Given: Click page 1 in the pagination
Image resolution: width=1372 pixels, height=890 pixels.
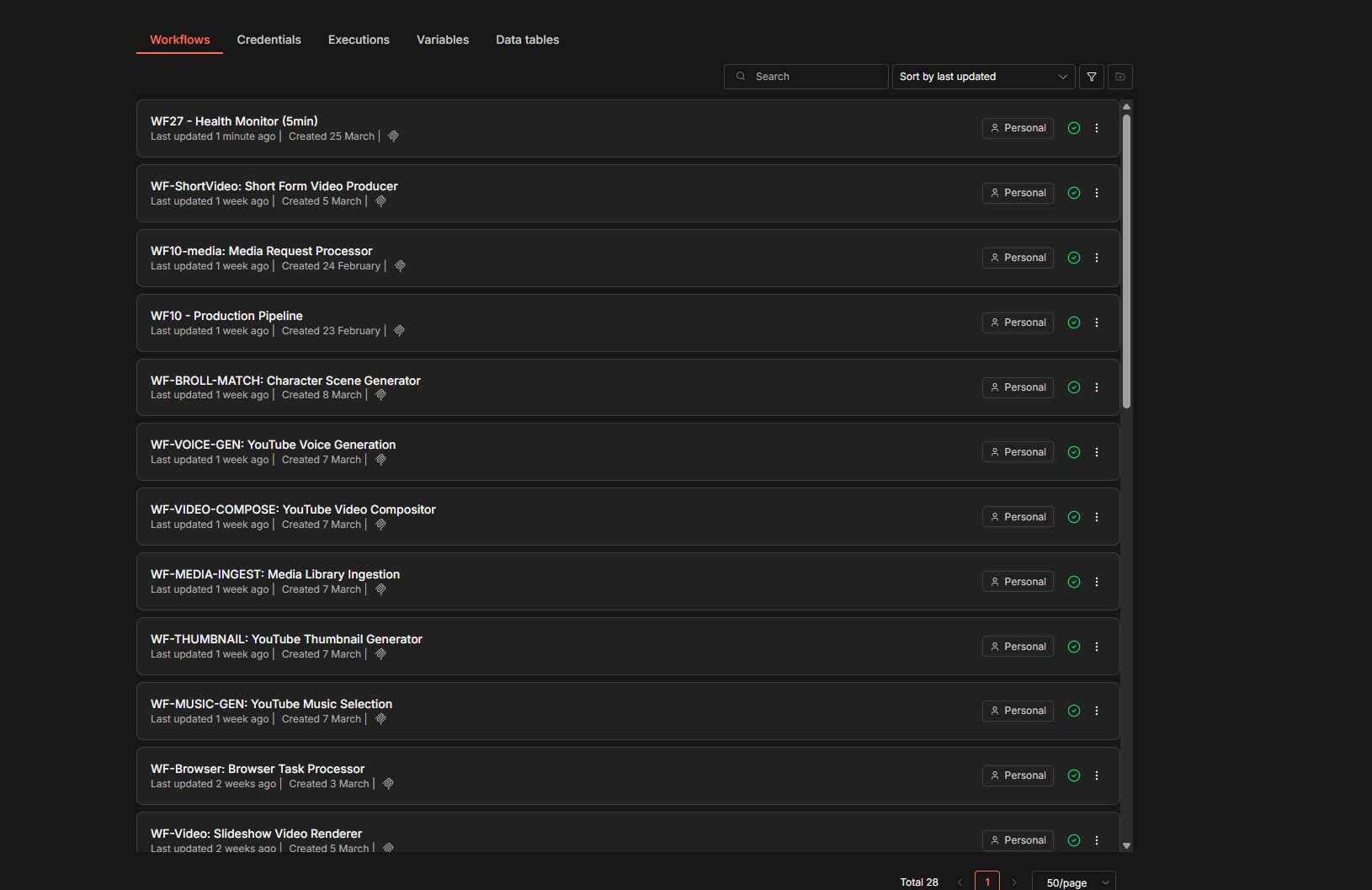Looking at the screenshot, I should [x=986, y=881].
